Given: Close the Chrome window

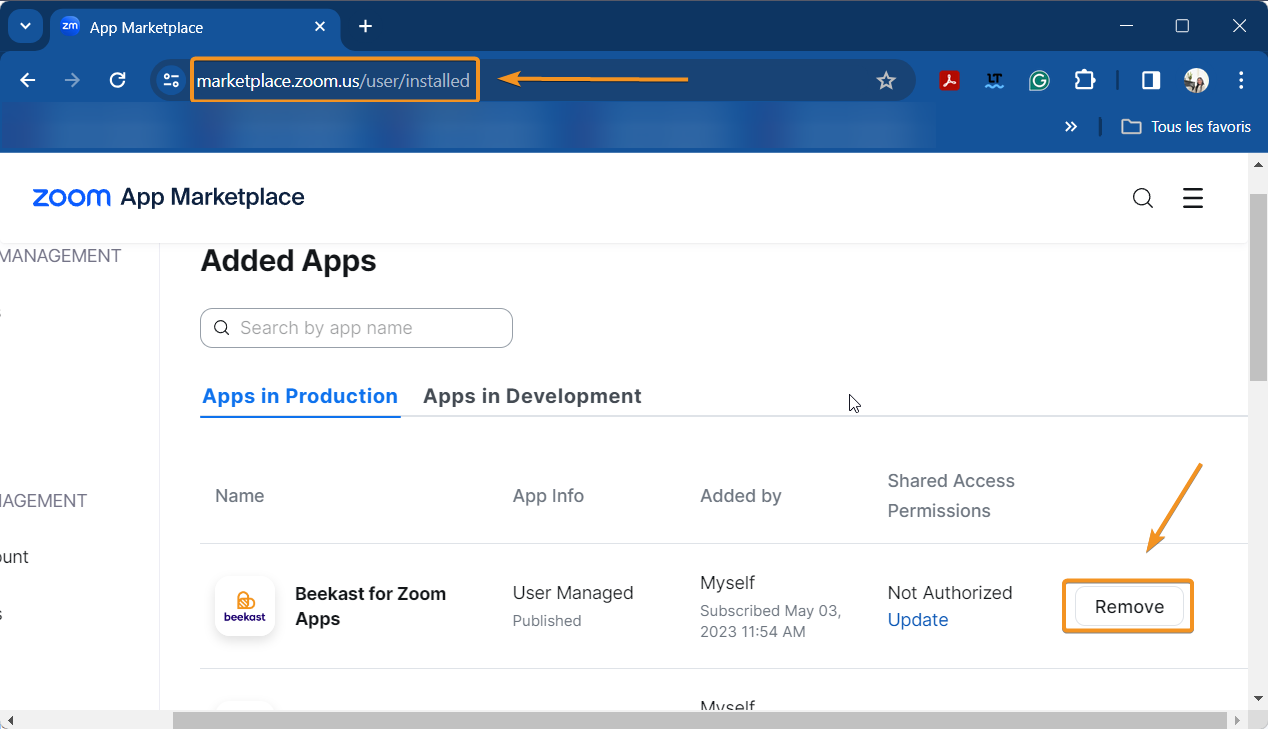Looking at the screenshot, I should 1238,26.
